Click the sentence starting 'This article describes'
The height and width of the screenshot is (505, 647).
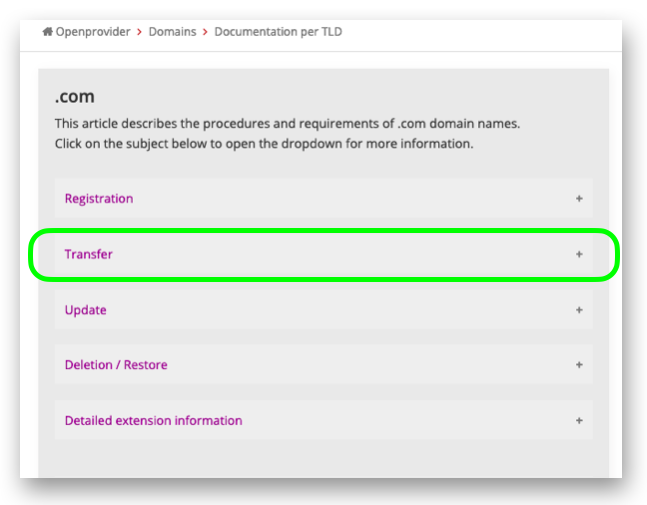(287, 123)
